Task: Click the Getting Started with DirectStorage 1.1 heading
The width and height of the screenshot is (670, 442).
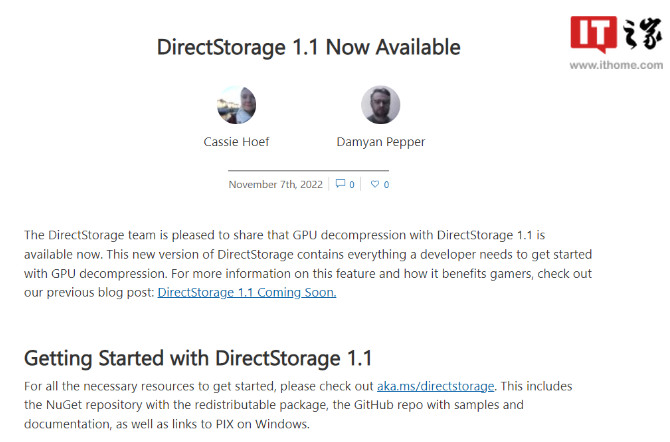Action: point(198,358)
